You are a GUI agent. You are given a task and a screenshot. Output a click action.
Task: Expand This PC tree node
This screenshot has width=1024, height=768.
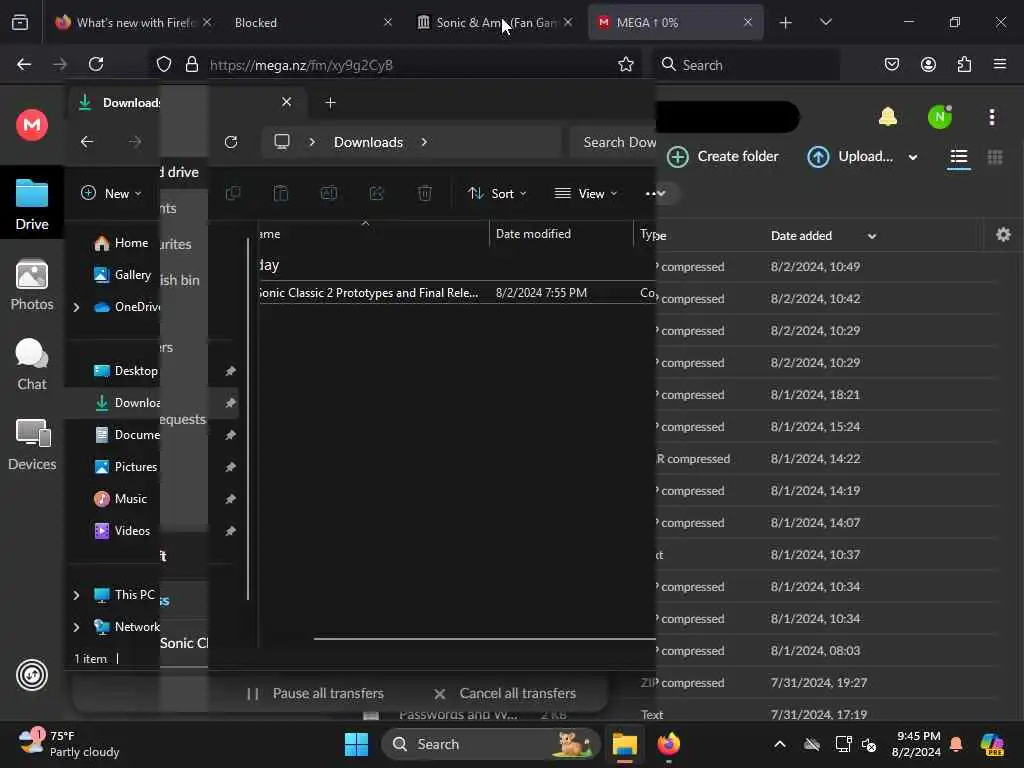[x=76, y=595]
